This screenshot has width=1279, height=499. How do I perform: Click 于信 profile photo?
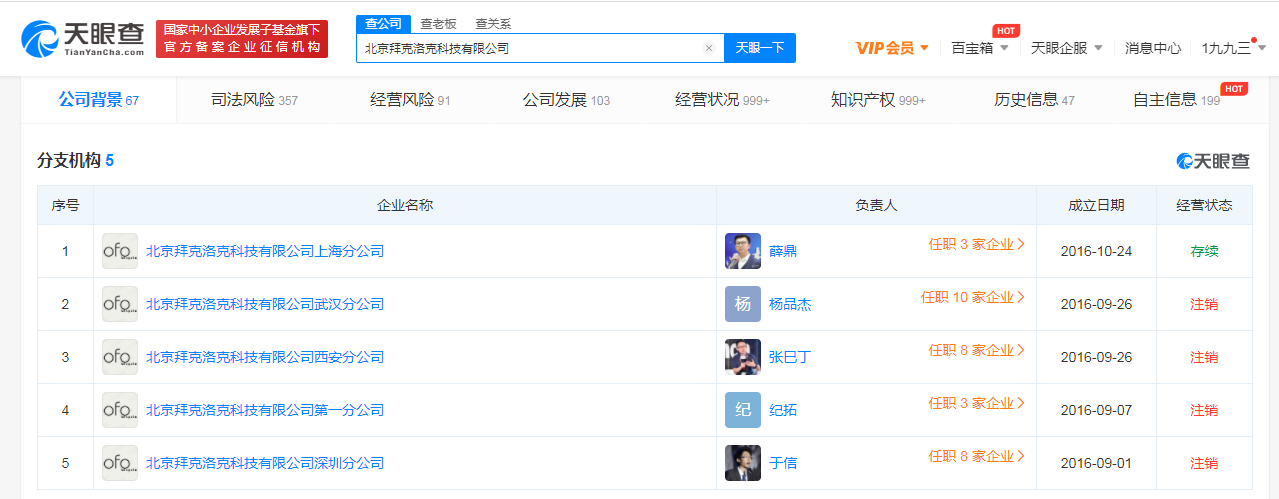[742, 463]
